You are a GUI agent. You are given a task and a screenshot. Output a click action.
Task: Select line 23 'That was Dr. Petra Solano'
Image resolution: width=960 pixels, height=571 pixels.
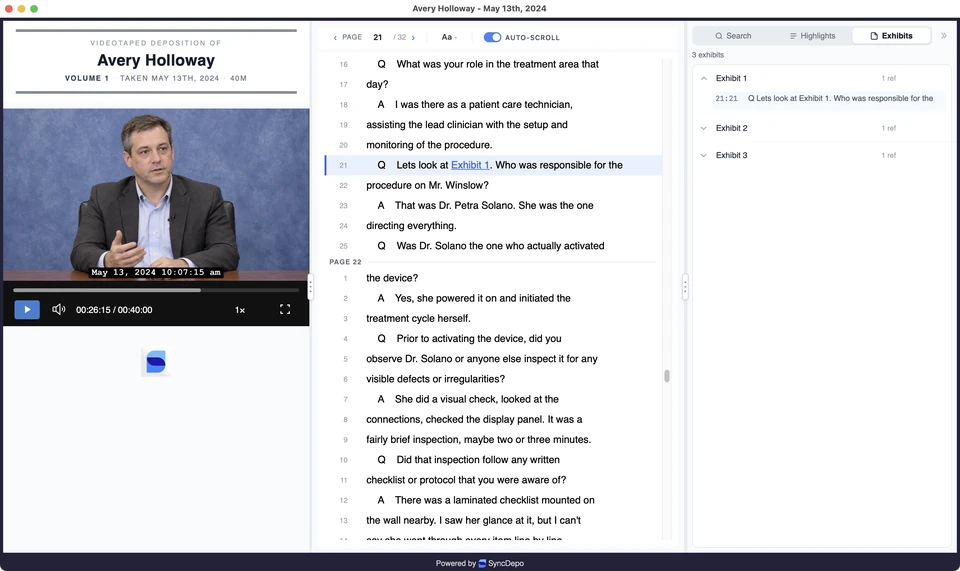point(493,206)
